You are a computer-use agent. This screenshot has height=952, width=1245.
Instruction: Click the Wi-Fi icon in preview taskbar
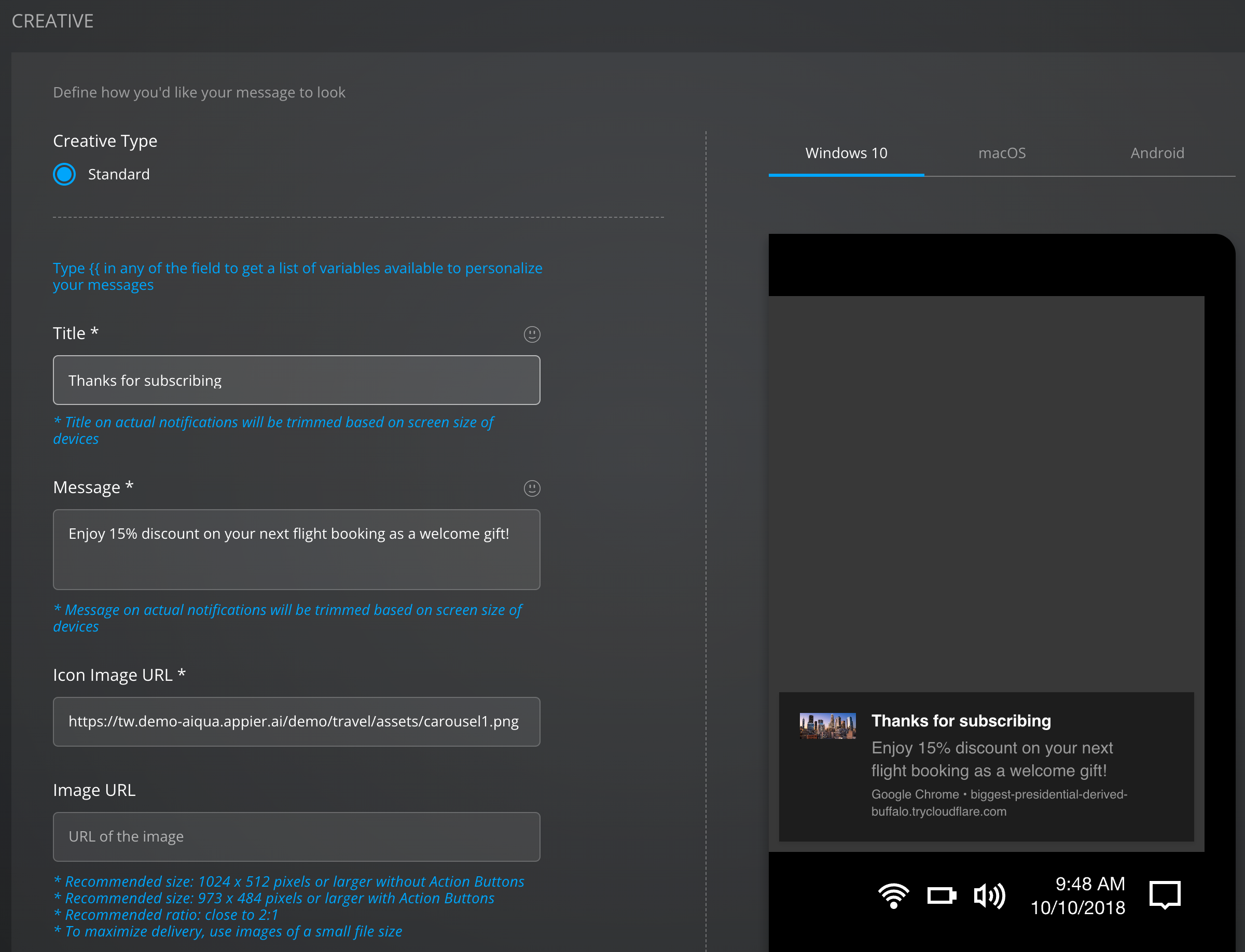tap(893, 895)
